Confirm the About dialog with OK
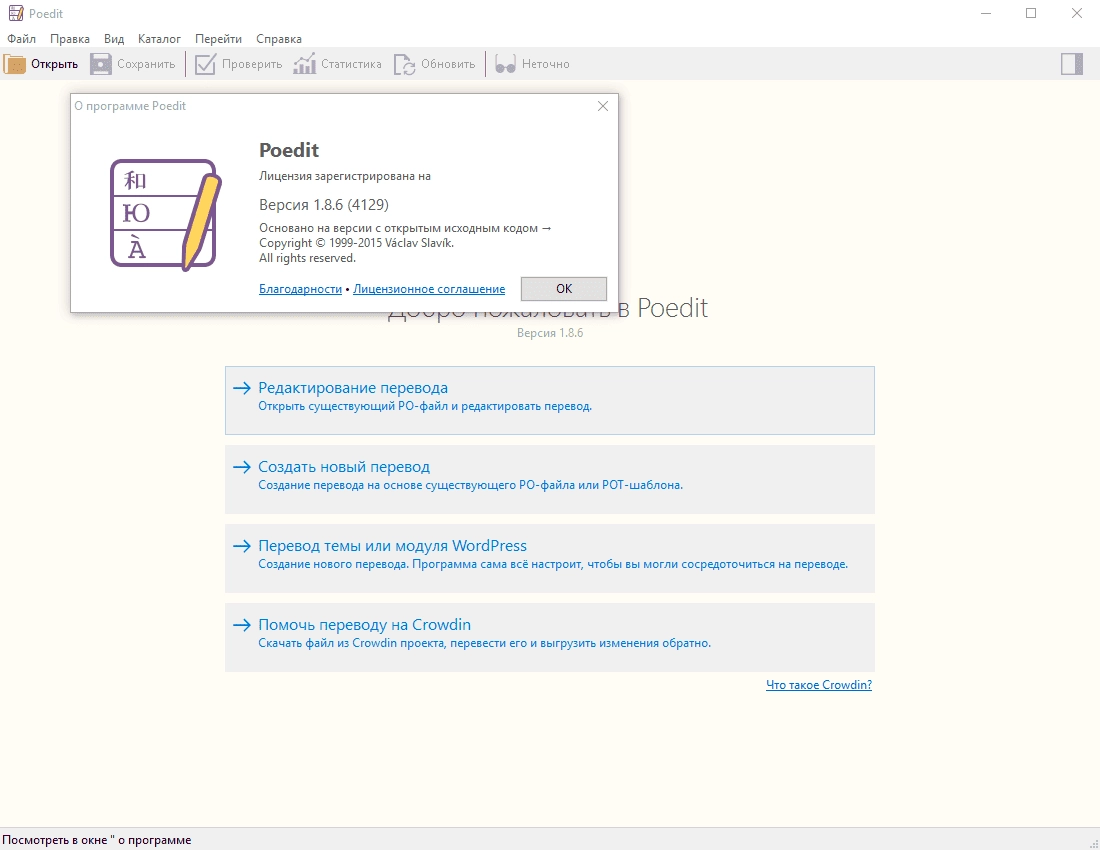Viewport: 1100px width, 850px height. point(564,288)
